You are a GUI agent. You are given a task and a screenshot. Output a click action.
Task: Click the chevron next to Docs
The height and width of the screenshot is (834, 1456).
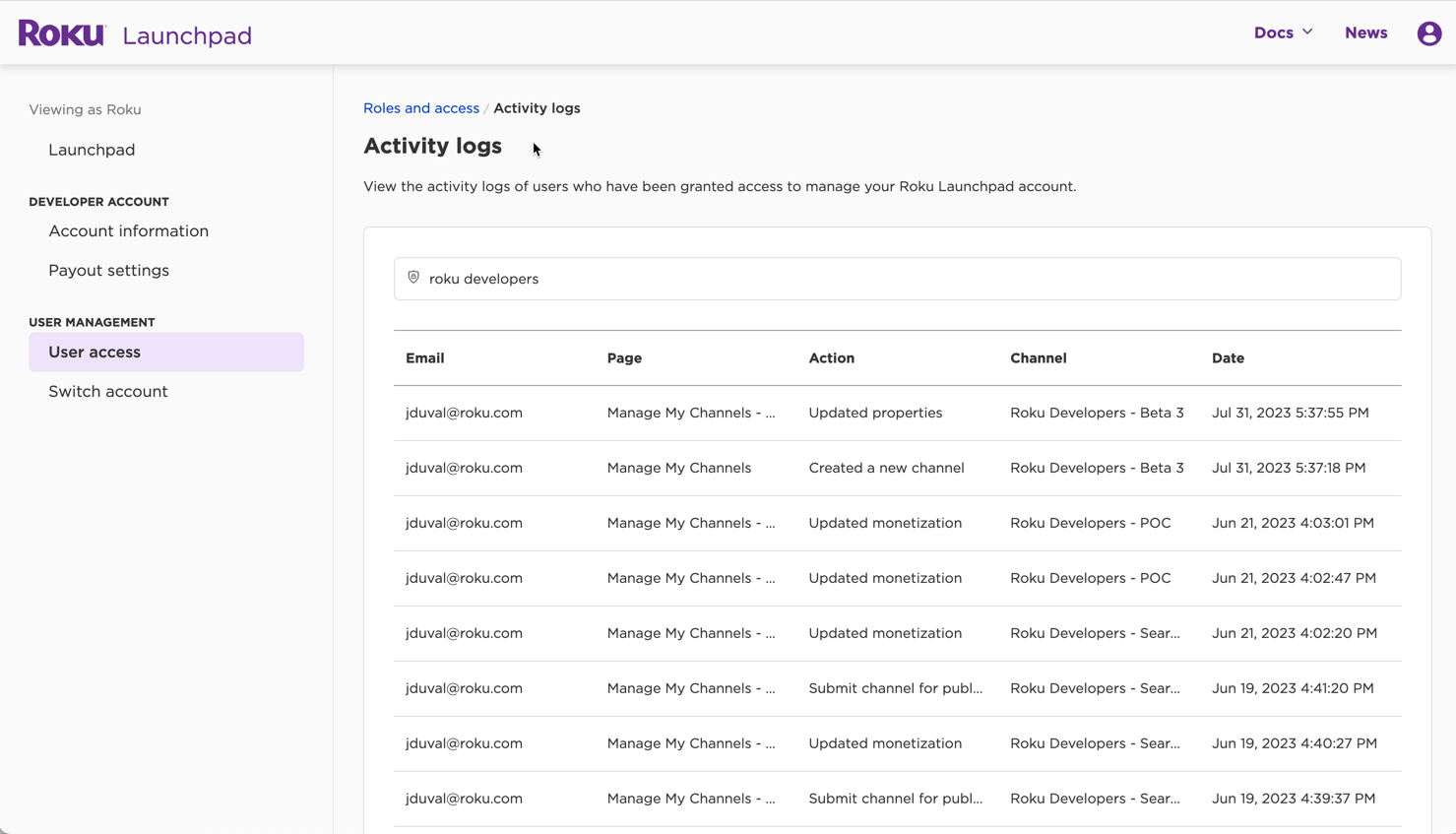(x=1307, y=32)
